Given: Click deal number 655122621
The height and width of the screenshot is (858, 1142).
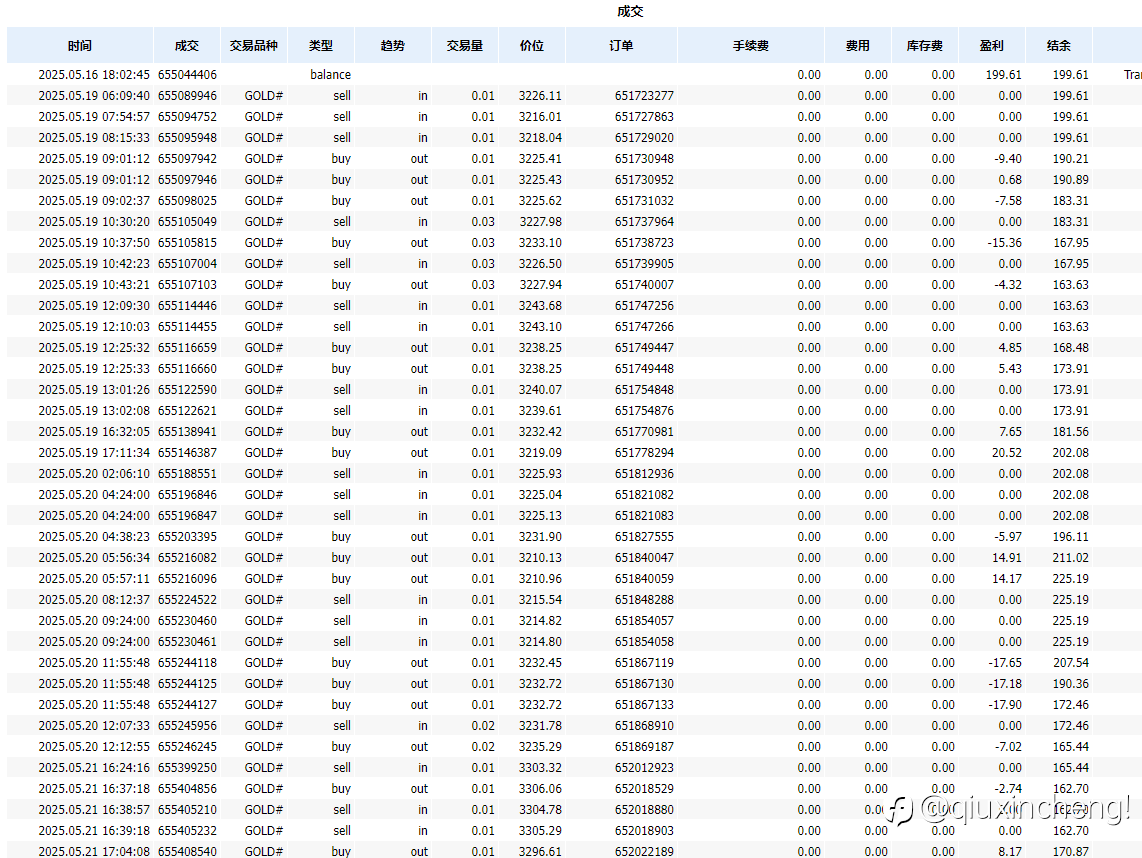Looking at the screenshot, I should click(187, 411).
